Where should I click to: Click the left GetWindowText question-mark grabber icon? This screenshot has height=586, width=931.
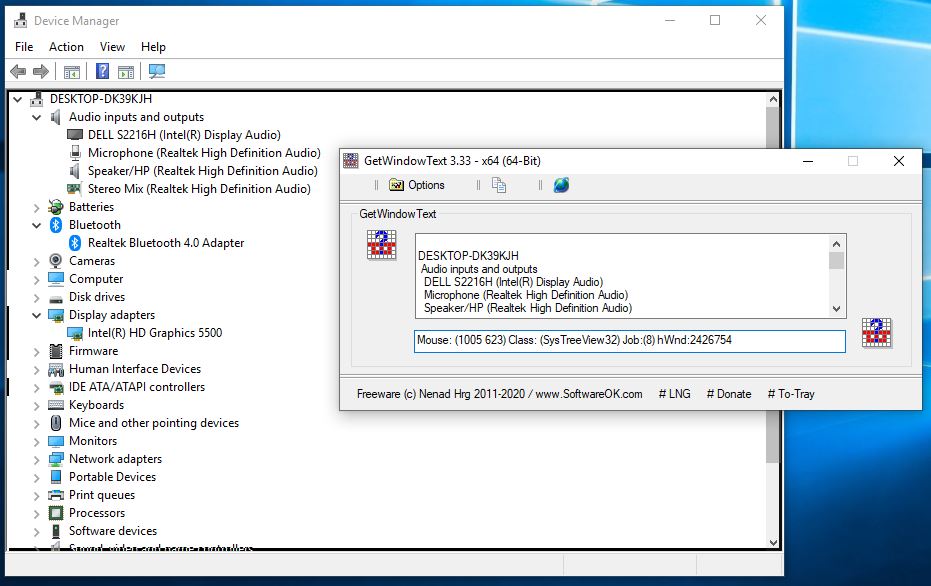(x=381, y=245)
